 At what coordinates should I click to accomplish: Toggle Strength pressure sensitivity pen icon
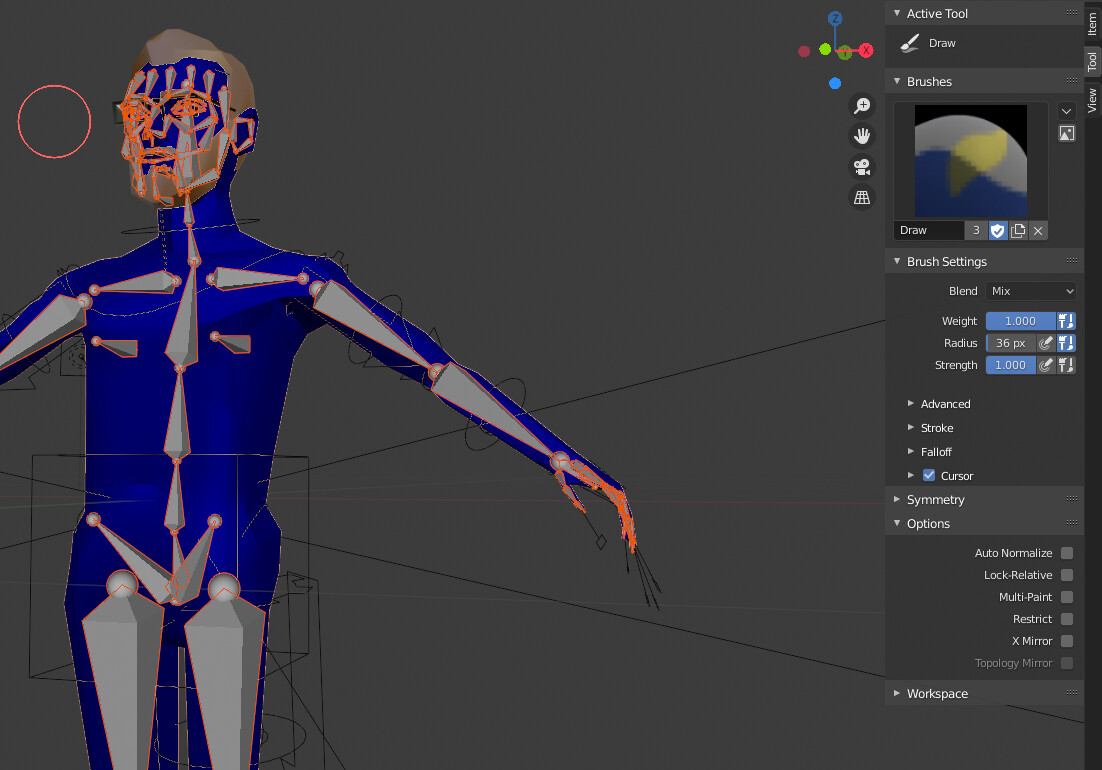point(1046,365)
